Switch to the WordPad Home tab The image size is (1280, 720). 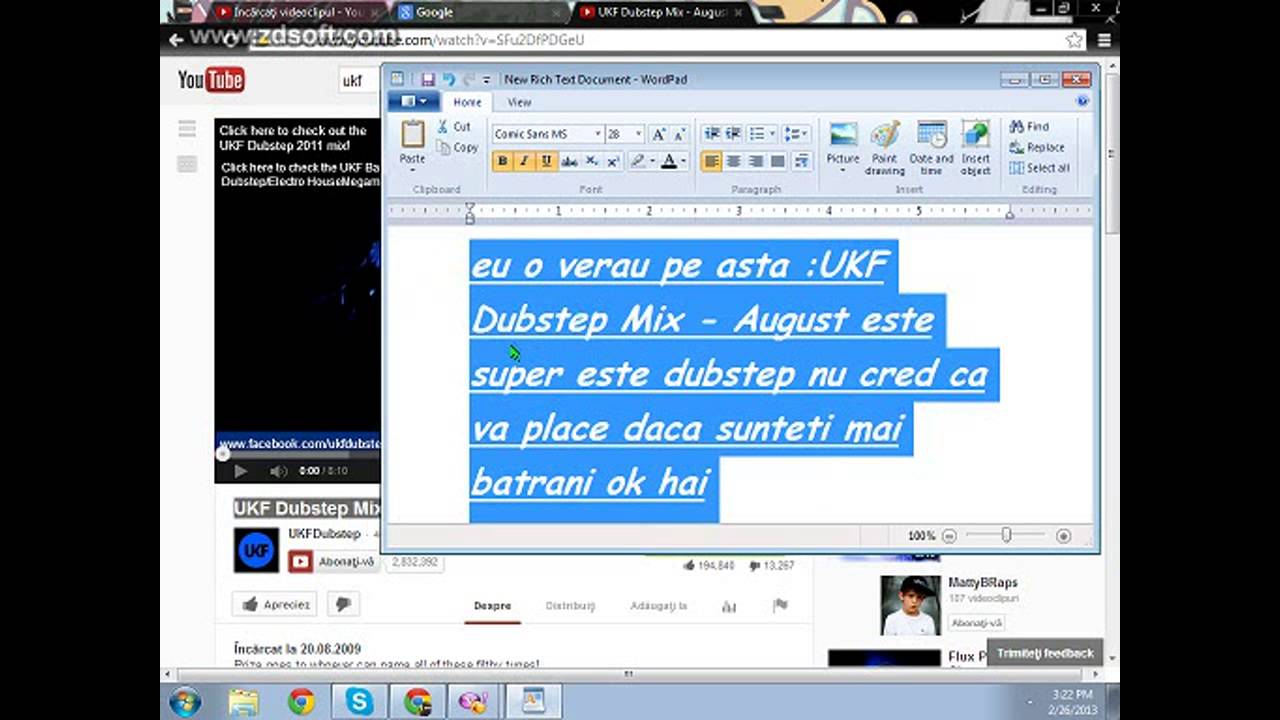(x=467, y=102)
